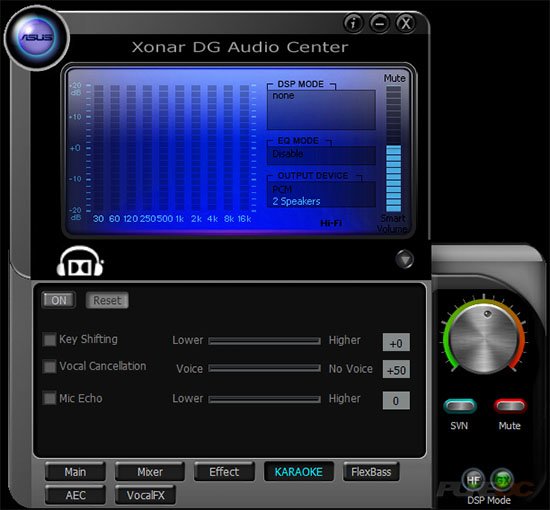The height and width of the screenshot is (510, 550).
Task: Click the Smart Volume label
Action: 392,223
